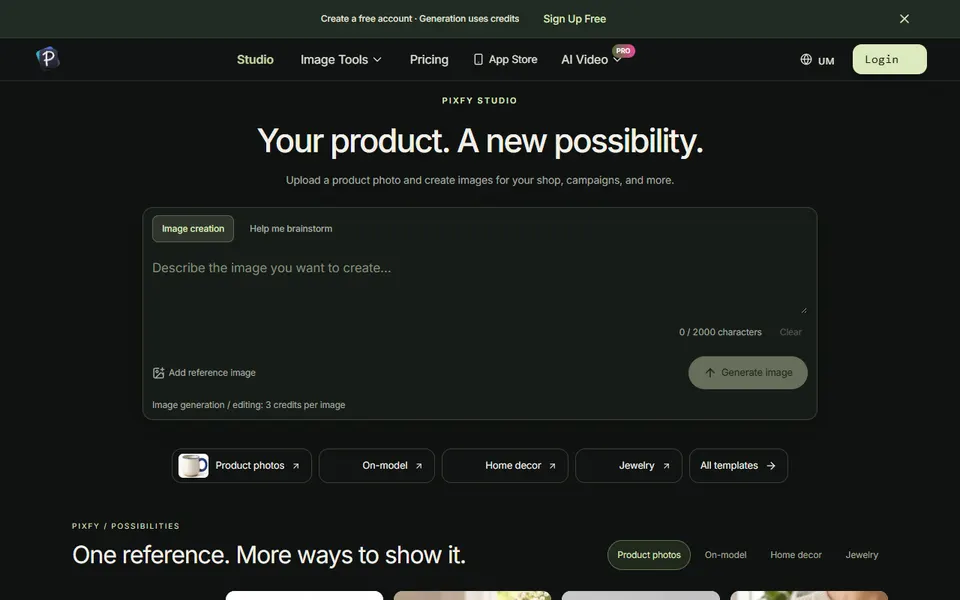Expand the Image Tools dropdown
This screenshot has height=600, width=960.
click(340, 59)
